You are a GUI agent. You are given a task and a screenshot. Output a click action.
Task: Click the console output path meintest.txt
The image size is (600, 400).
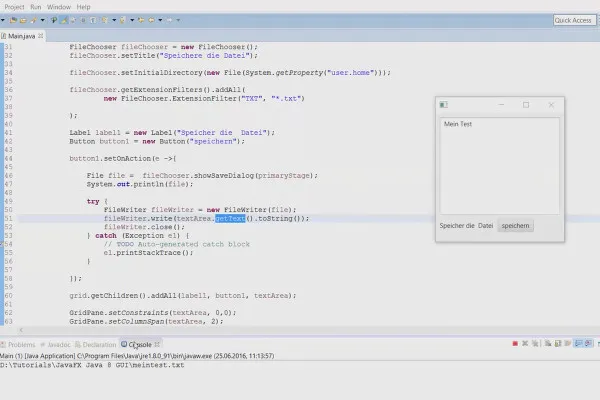pyautogui.click(x=92, y=365)
